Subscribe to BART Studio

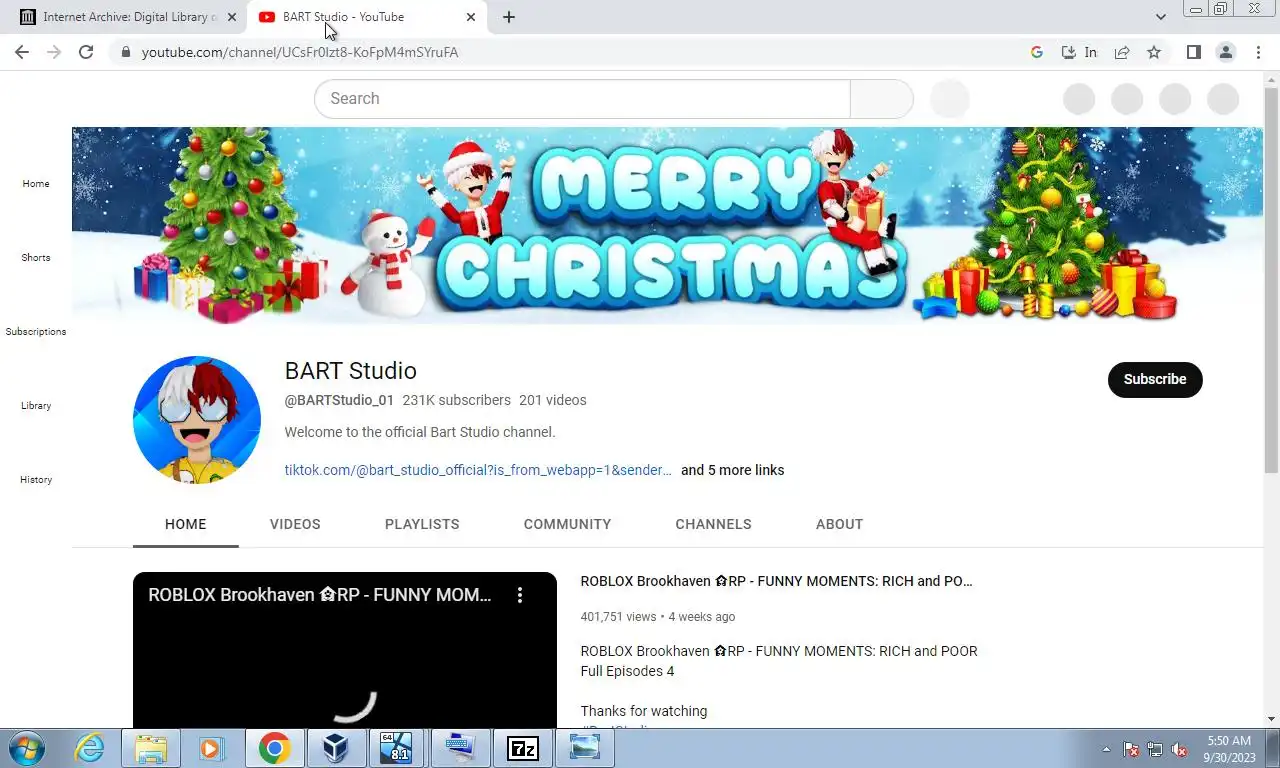click(1155, 380)
